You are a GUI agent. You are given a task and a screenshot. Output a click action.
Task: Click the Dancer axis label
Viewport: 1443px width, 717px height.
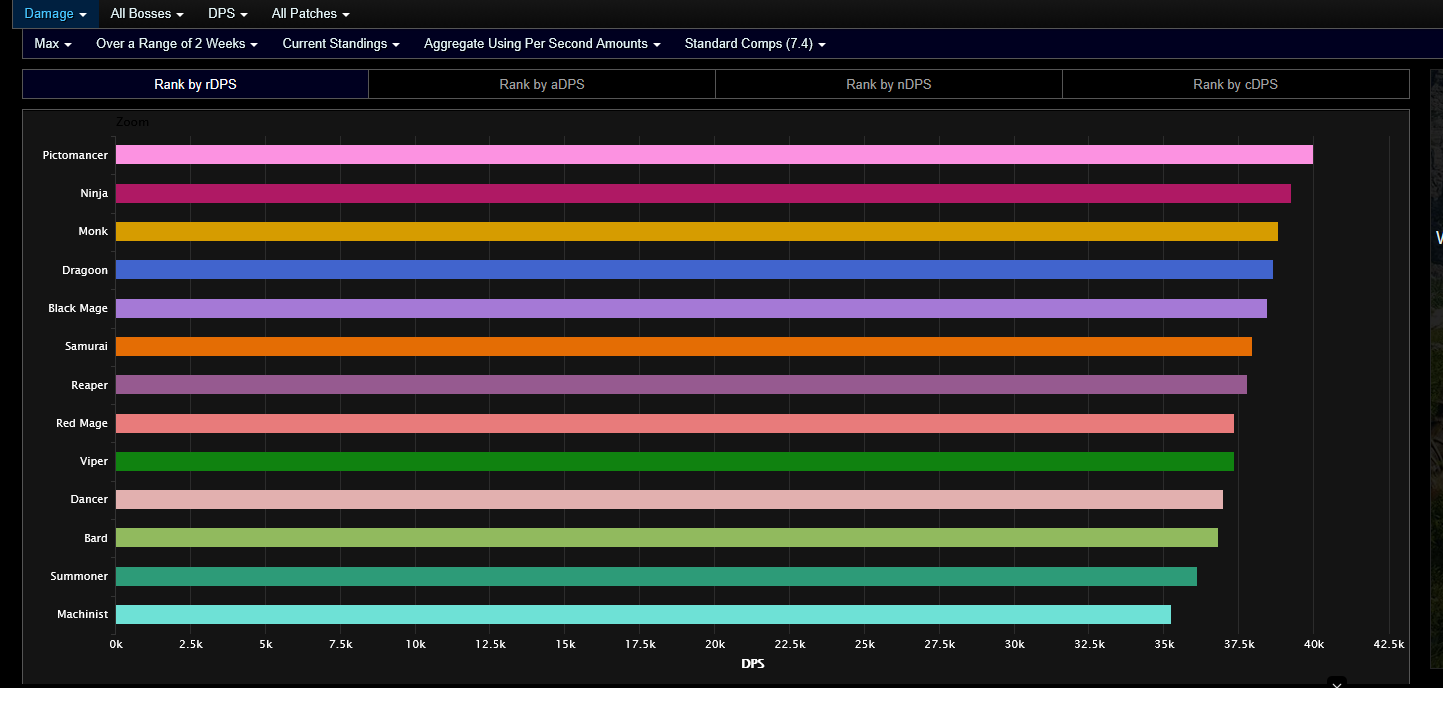click(x=89, y=499)
